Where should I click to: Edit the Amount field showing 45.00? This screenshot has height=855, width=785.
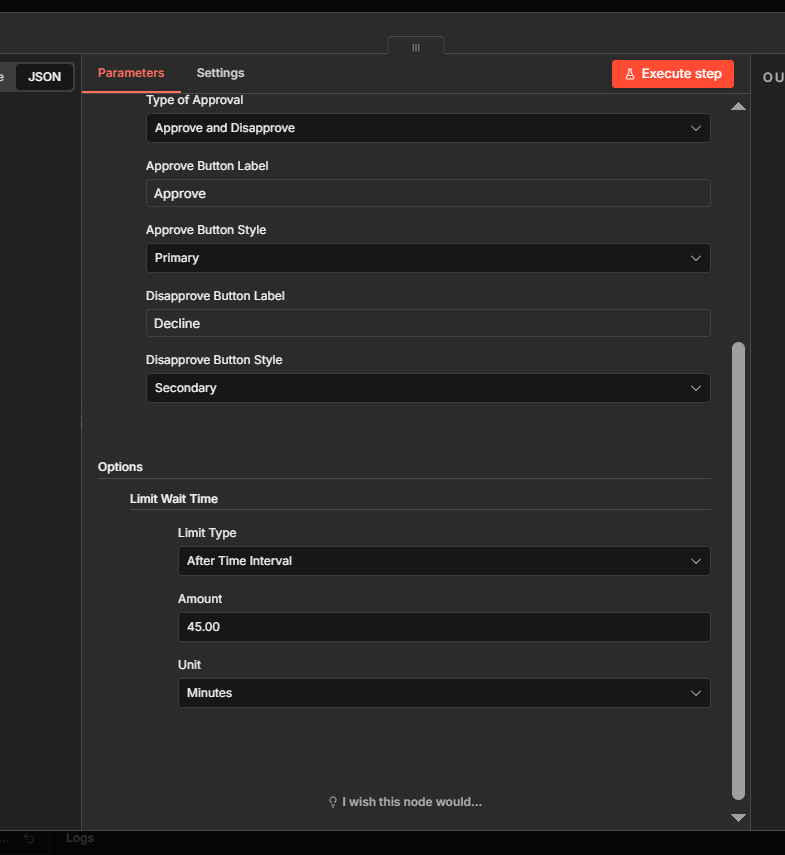point(444,627)
